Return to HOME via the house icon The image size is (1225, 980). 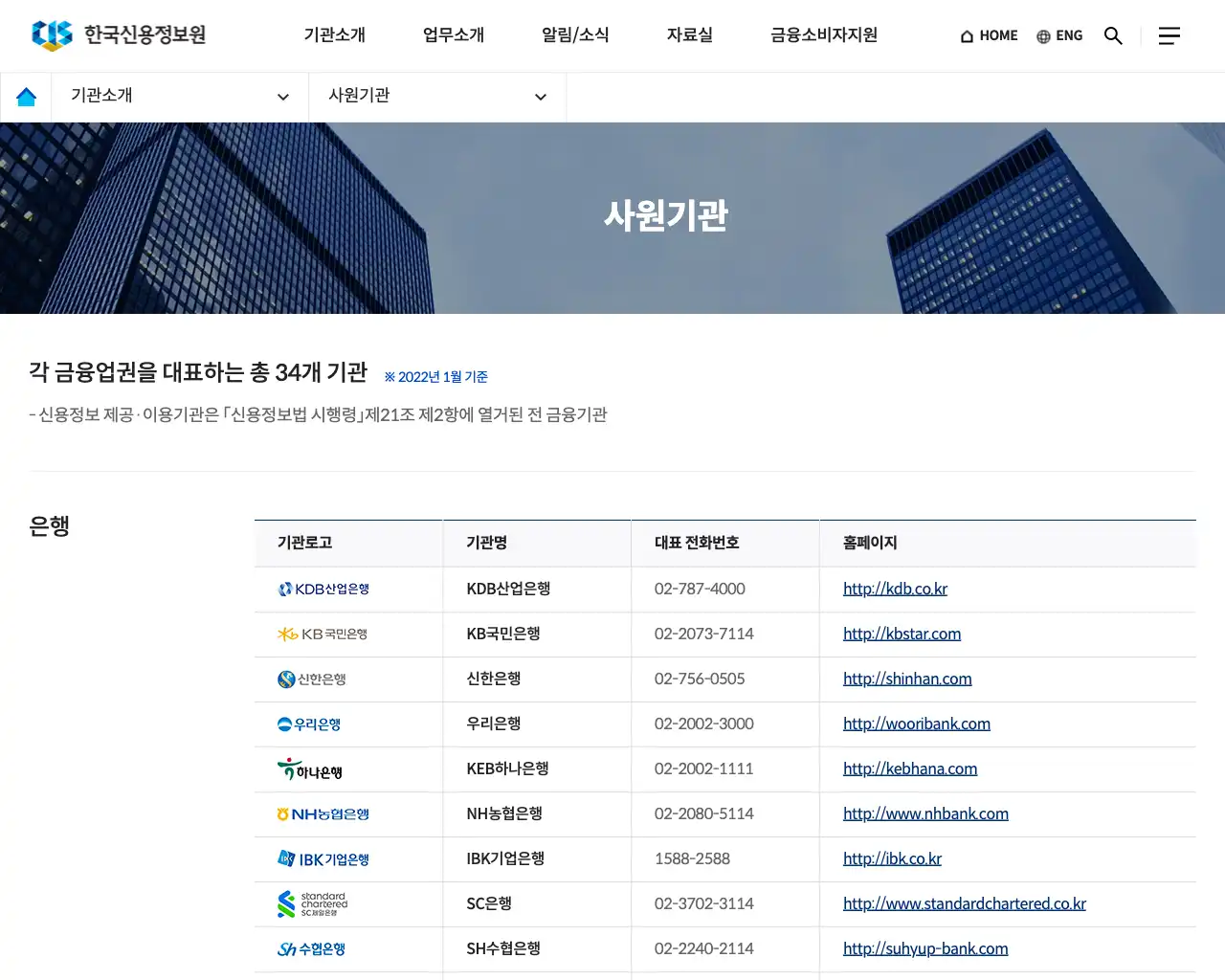[988, 35]
